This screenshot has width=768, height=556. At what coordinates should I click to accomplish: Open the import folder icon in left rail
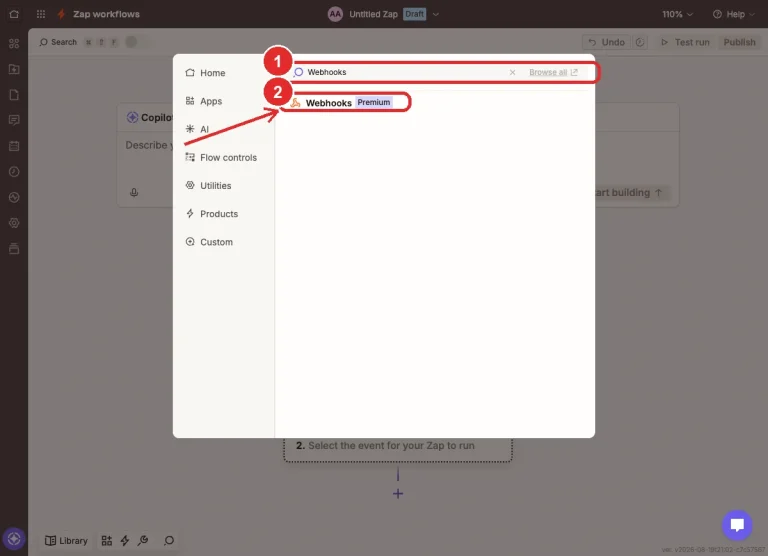tap(14, 69)
